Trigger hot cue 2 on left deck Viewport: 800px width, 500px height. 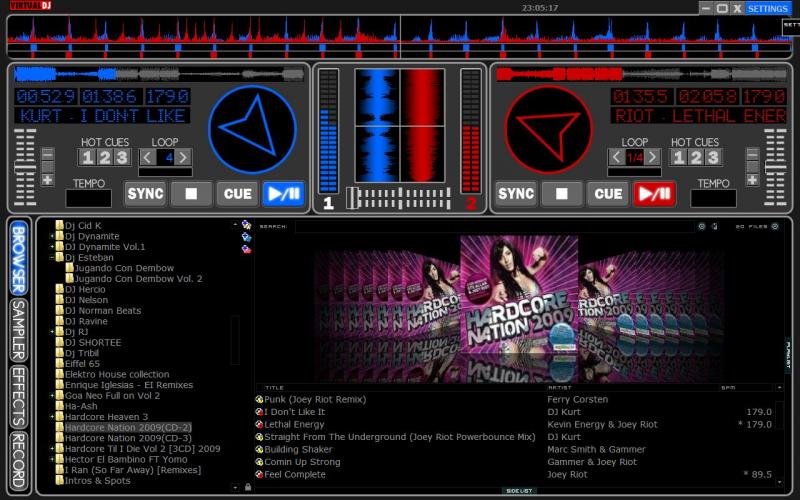point(105,157)
